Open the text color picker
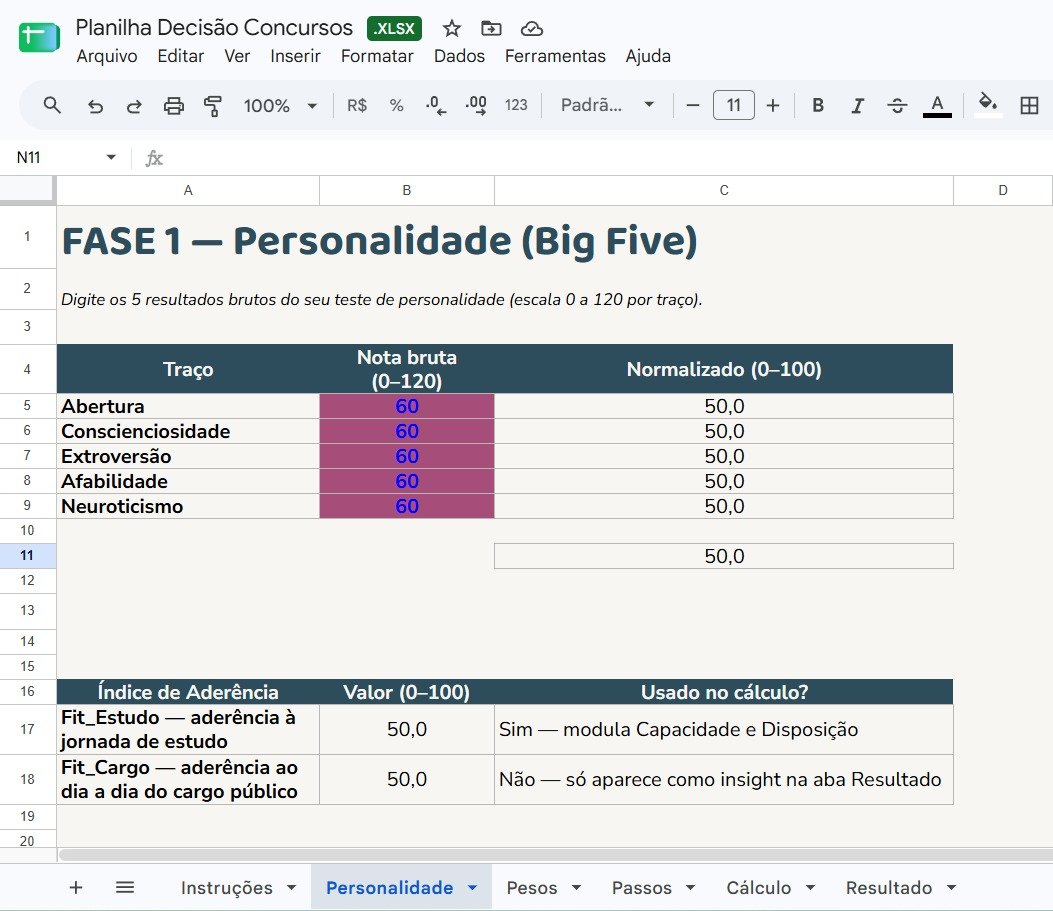This screenshot has height=911, width=1053. point(937,105)
